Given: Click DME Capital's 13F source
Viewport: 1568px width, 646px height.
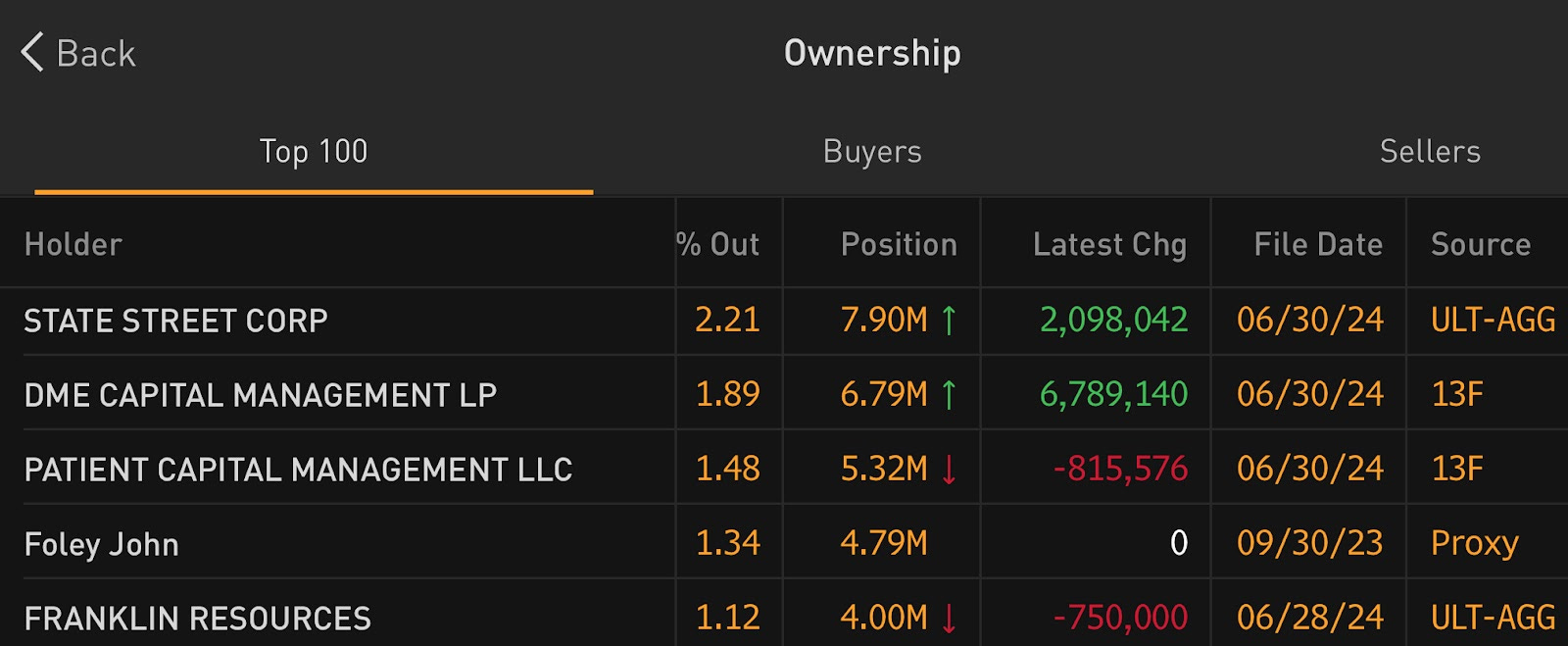Looking at the screenshot, I should (1457, 394).
